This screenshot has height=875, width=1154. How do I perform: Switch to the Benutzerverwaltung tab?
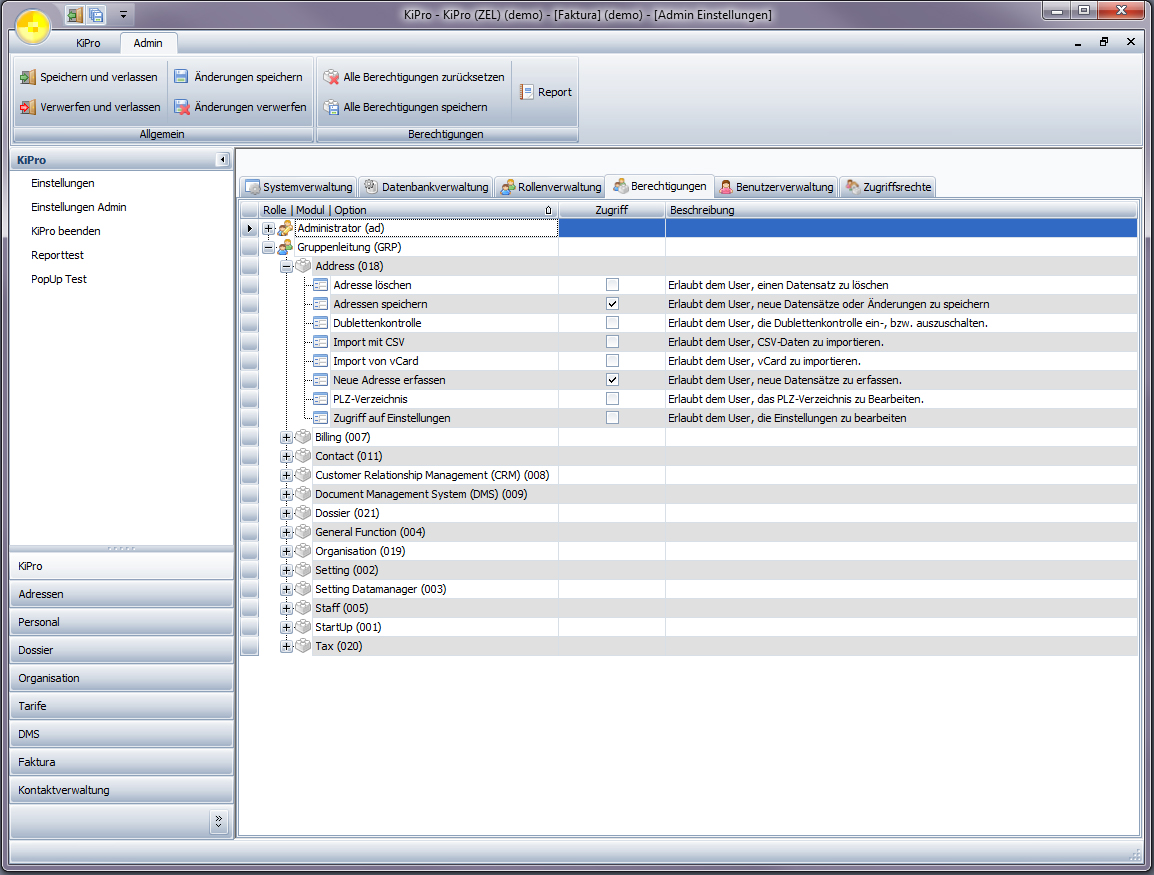tap(775, 187)
